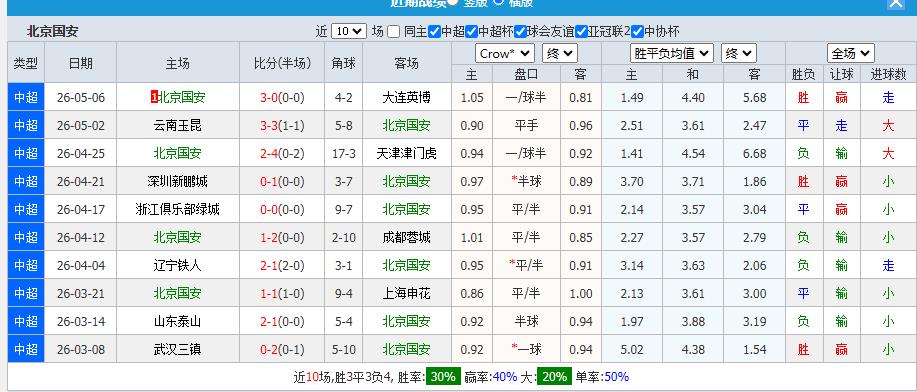Click the 9-7 corner count
This screenshot has width=917, height=392.
344,210
